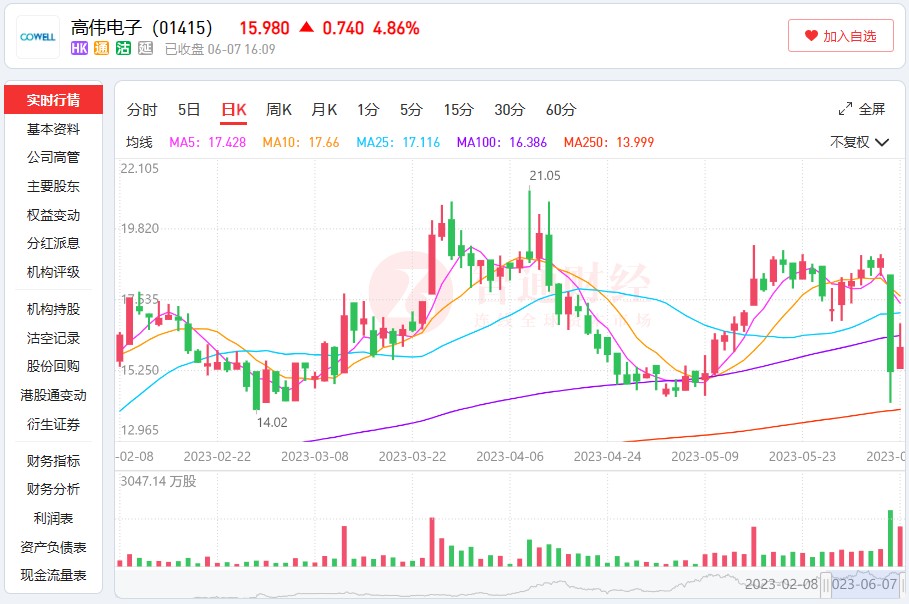Open 财务指标 in the sidebar

tap(54, 461)
